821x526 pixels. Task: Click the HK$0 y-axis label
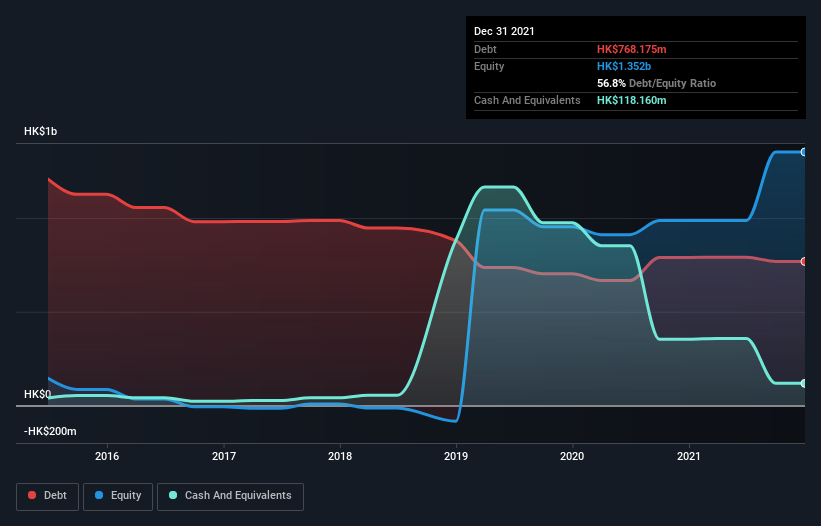click(x=38, y=394)
